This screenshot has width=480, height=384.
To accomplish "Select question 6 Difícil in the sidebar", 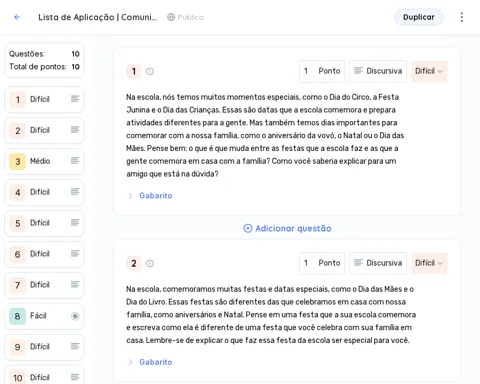I will tap(44, 254).
